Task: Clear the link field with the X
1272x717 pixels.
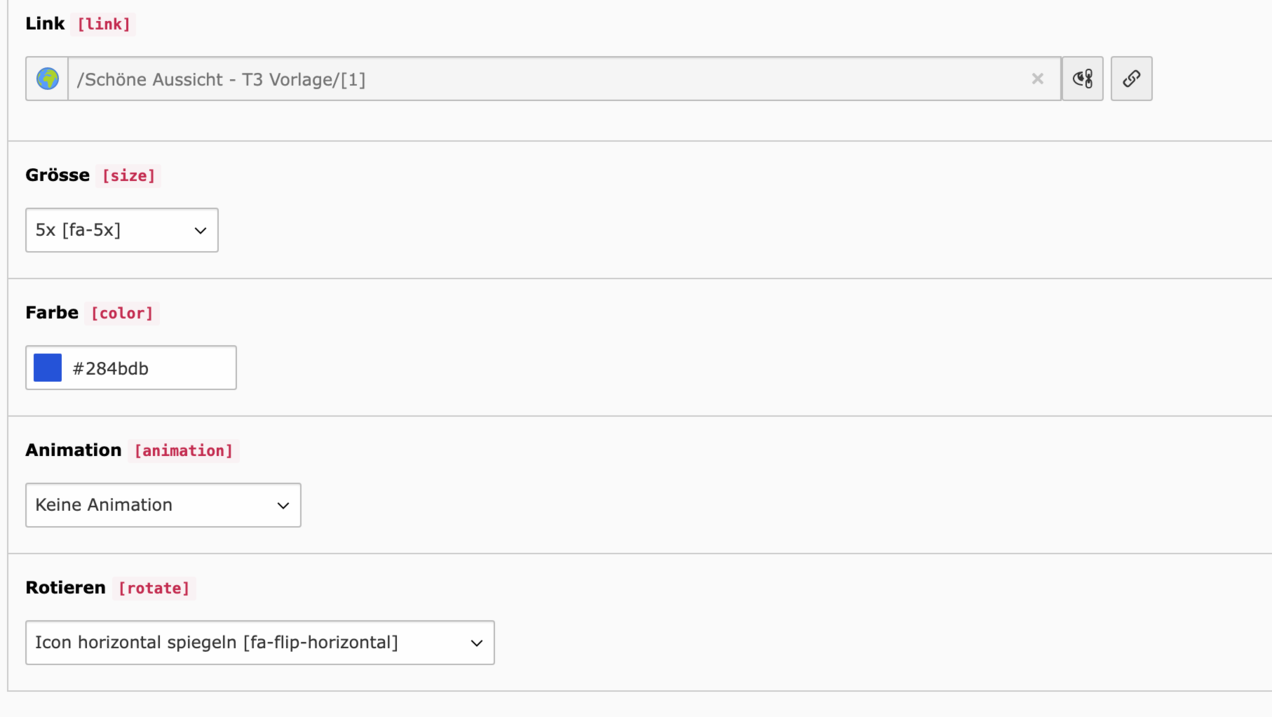Action: click(x=1037, y=79)
